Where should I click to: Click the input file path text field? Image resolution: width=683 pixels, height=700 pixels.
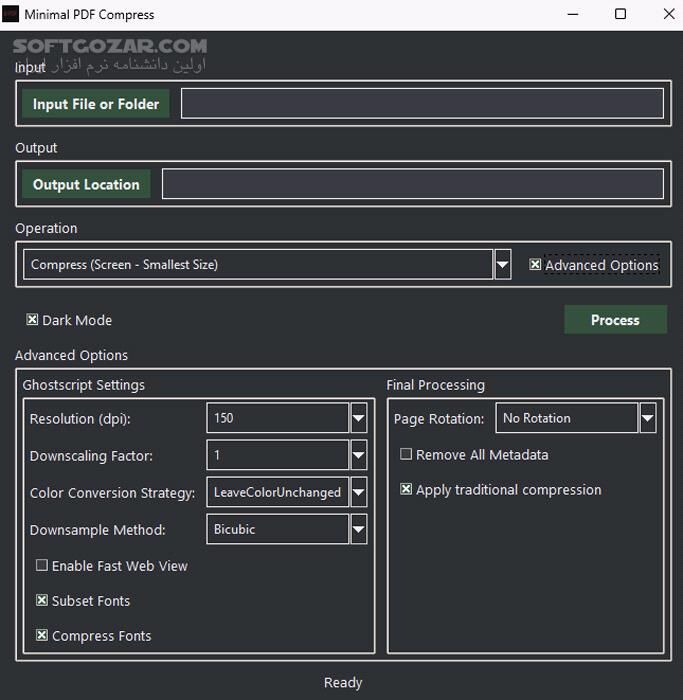pos(421,104)
